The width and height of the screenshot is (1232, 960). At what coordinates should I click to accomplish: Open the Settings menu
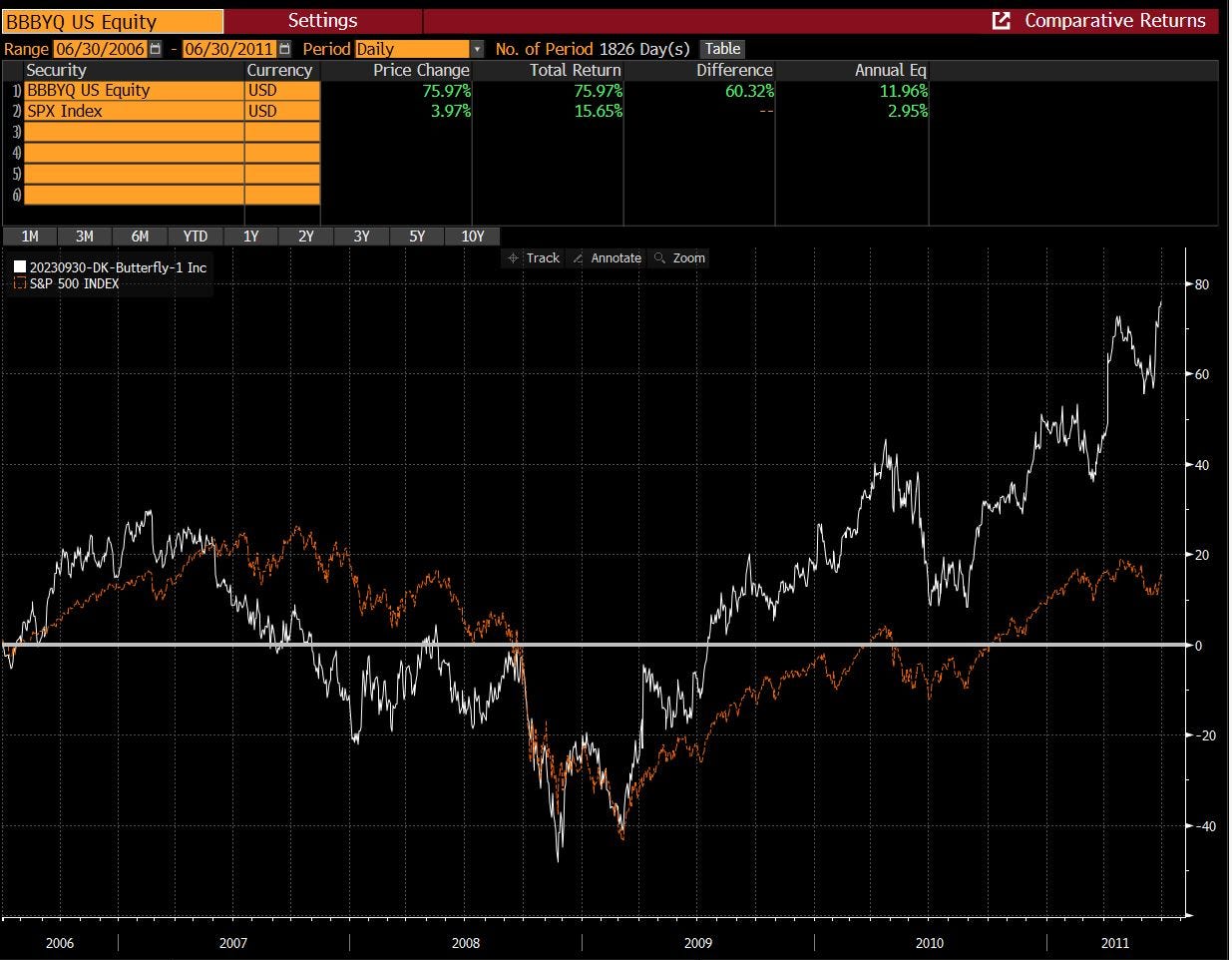323,21
